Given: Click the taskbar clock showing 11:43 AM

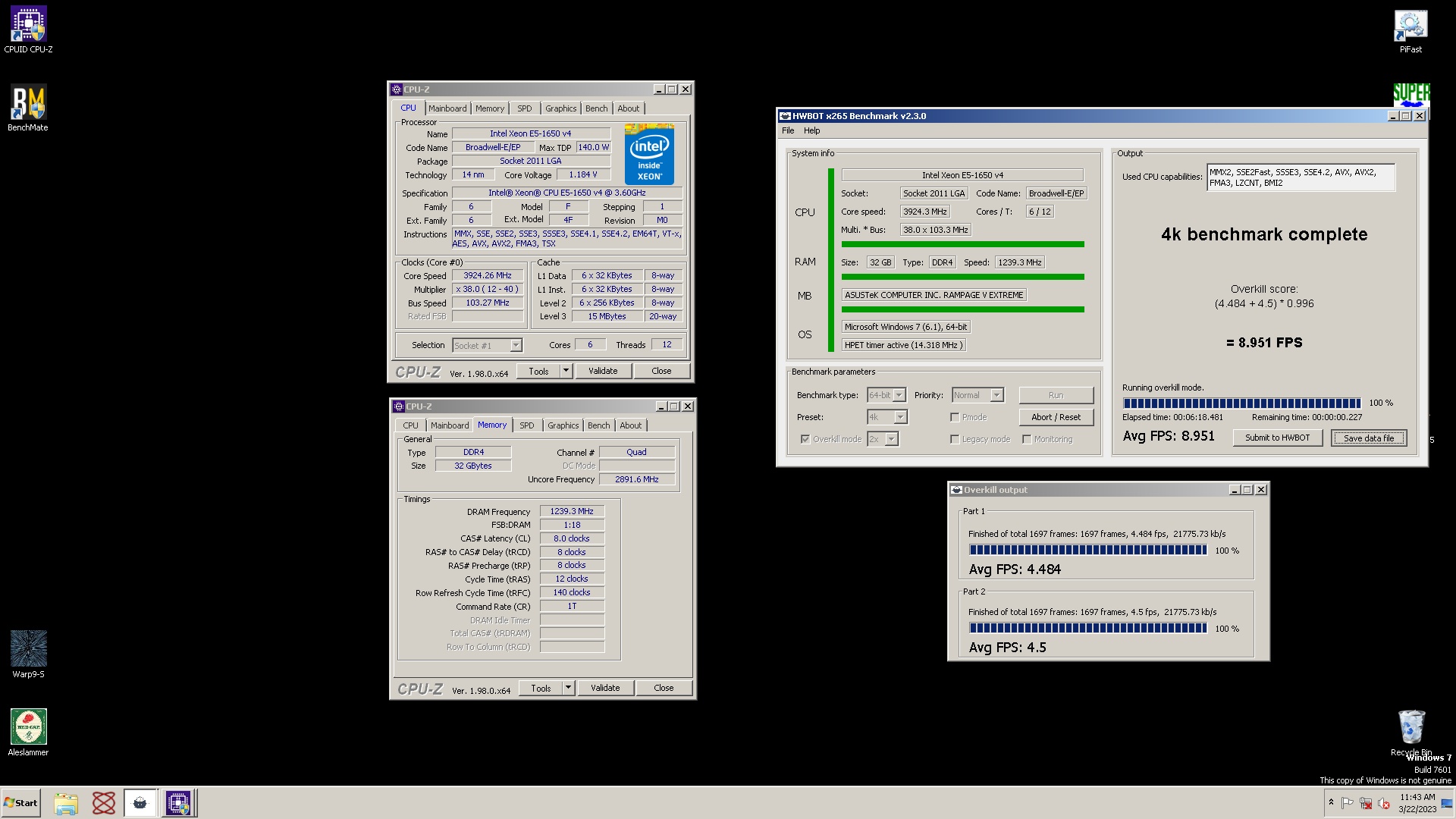Looking at the screenshot, I should coord(1417,803).
